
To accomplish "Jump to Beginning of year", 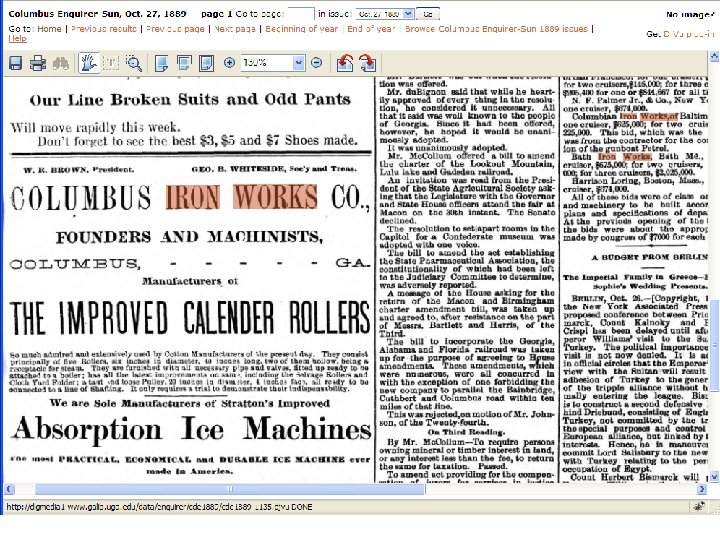I will [301, 28].
